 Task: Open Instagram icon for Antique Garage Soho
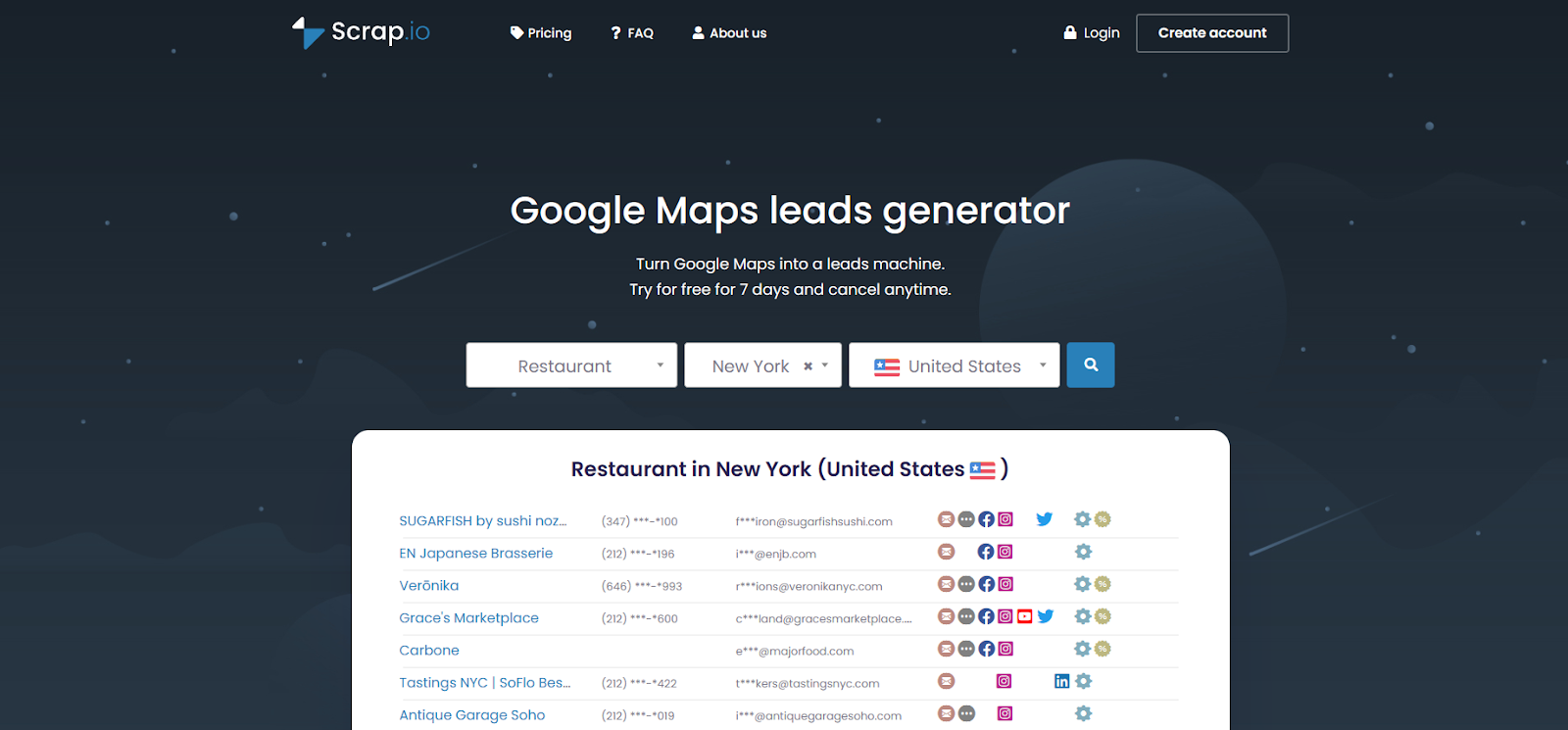(x=1004, y=713)
